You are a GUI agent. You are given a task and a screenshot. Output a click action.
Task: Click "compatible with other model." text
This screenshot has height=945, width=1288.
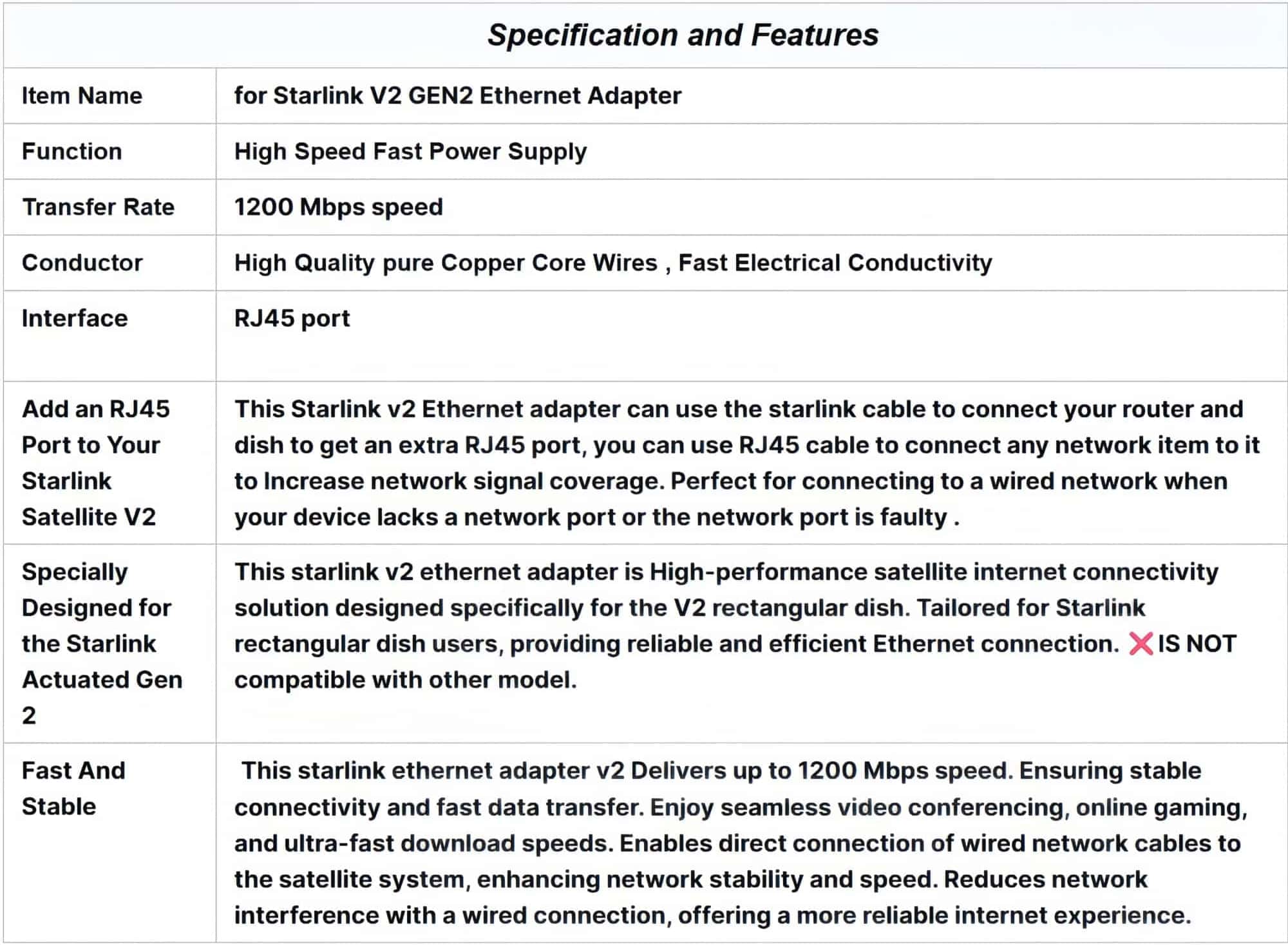click(405, 680)
